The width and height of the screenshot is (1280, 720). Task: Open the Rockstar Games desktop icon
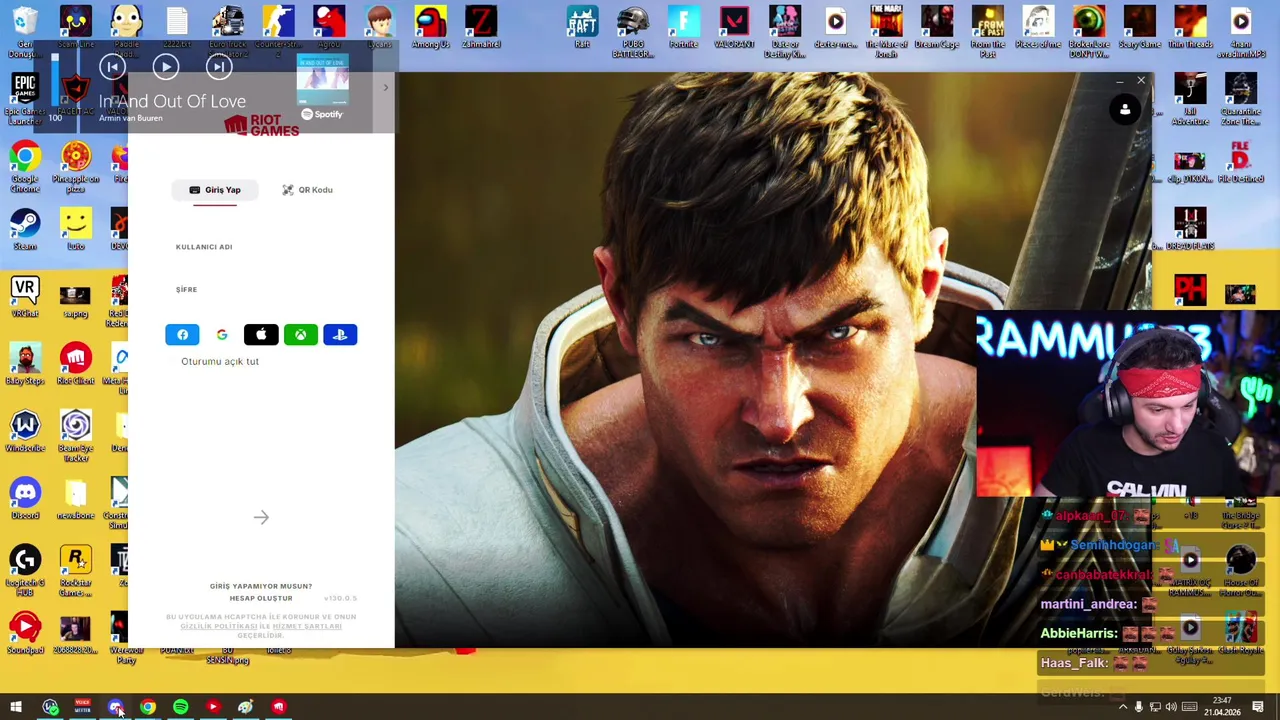76,570
